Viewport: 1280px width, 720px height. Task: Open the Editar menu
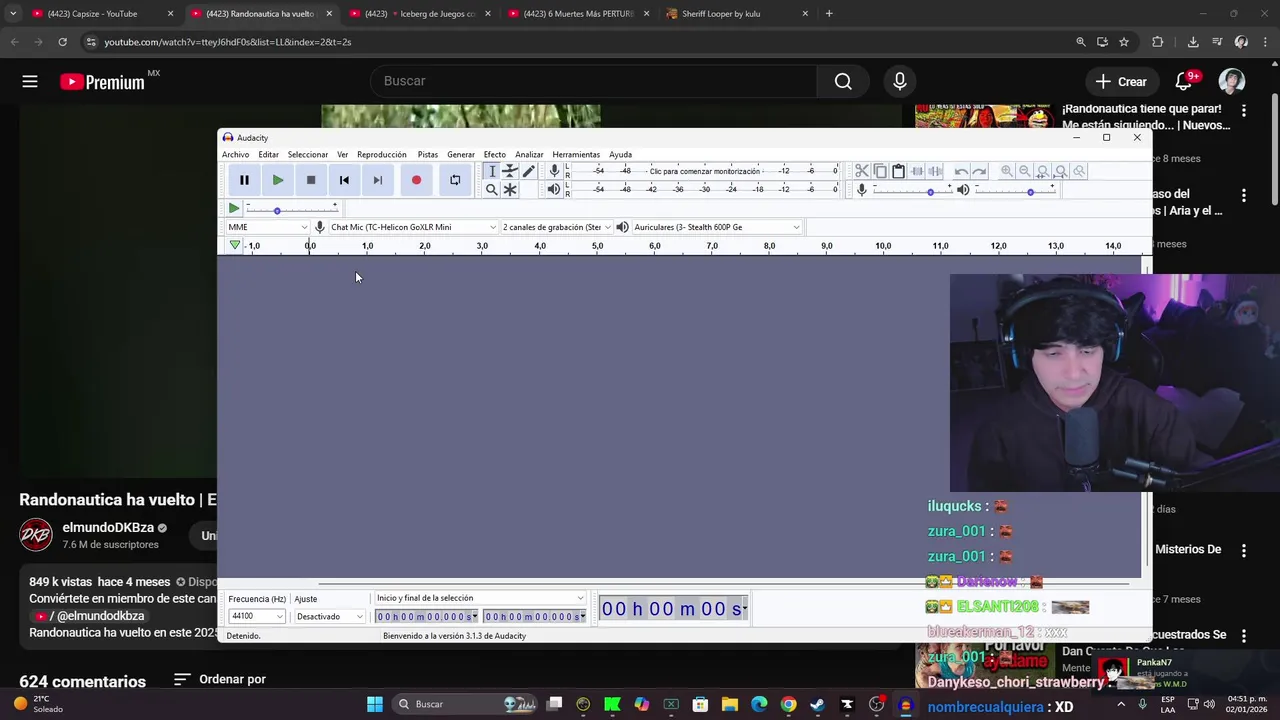268,155
